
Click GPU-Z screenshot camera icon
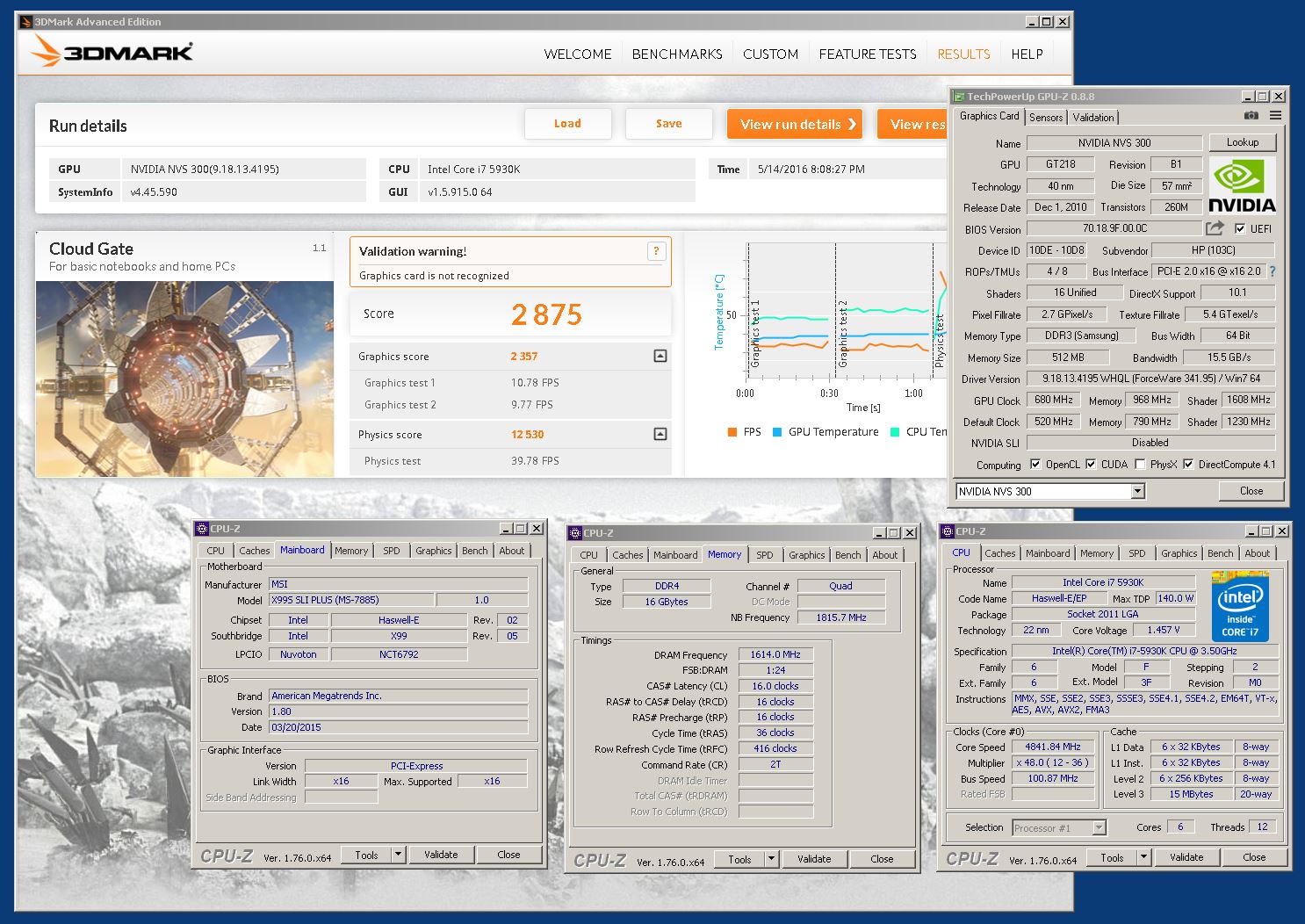coord(1251,116)
